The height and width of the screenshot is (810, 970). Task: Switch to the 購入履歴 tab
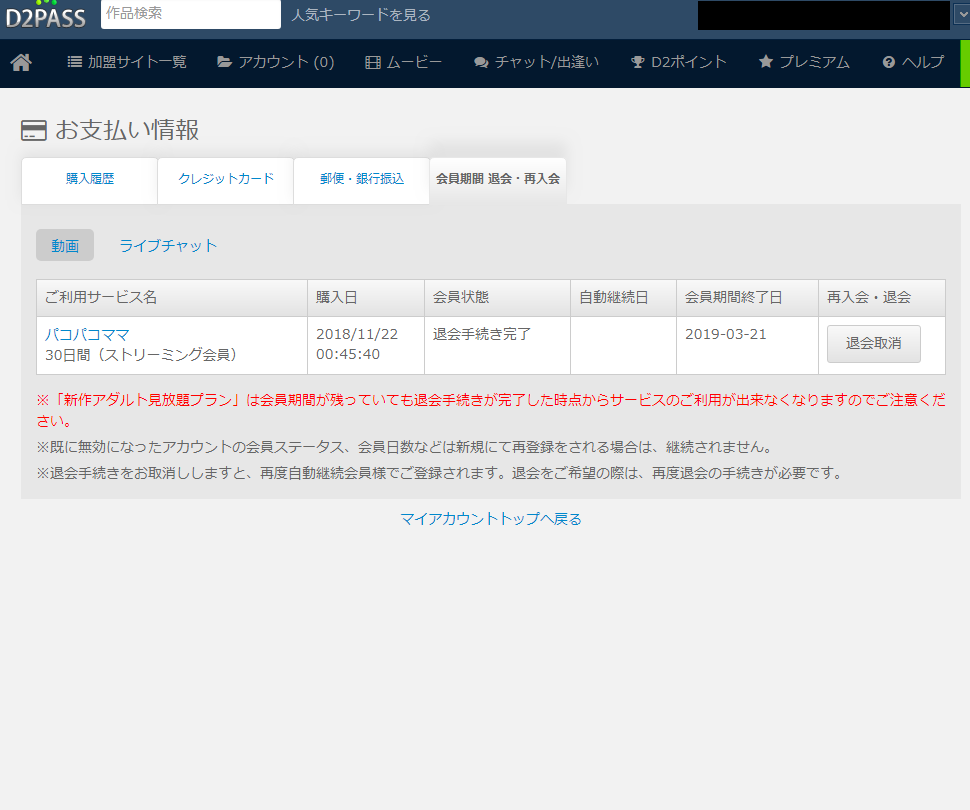(x=90, y=179)
